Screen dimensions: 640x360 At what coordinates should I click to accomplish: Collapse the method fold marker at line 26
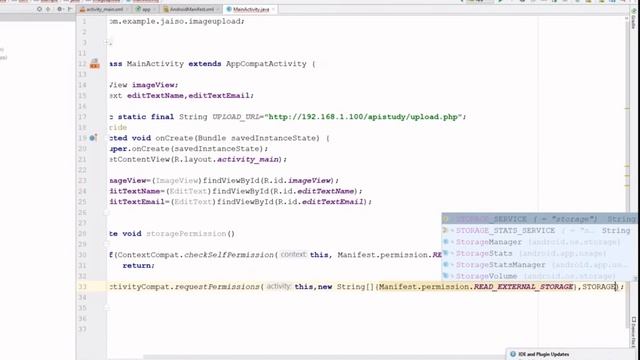pos(106,213)
